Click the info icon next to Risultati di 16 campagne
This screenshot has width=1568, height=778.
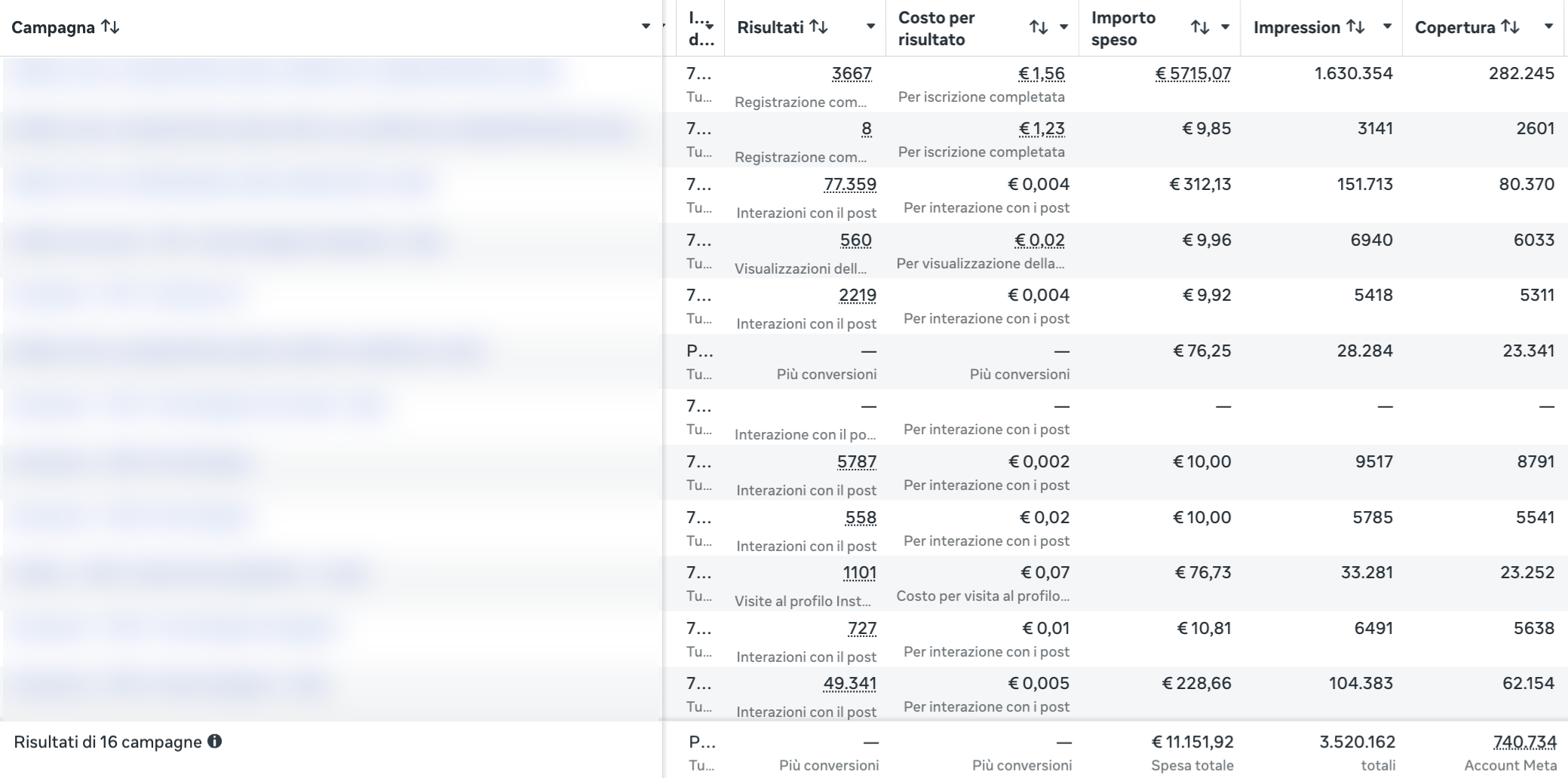pos(215,741)
